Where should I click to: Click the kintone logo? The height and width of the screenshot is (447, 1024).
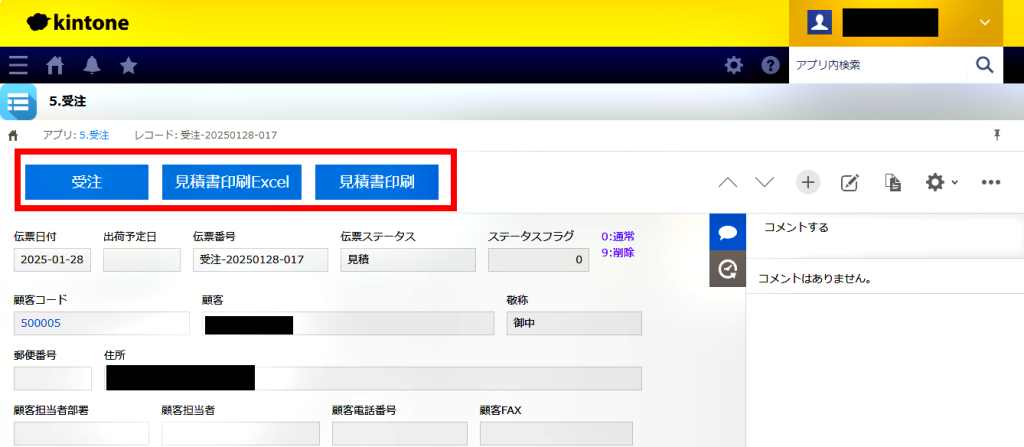[78, 23]
